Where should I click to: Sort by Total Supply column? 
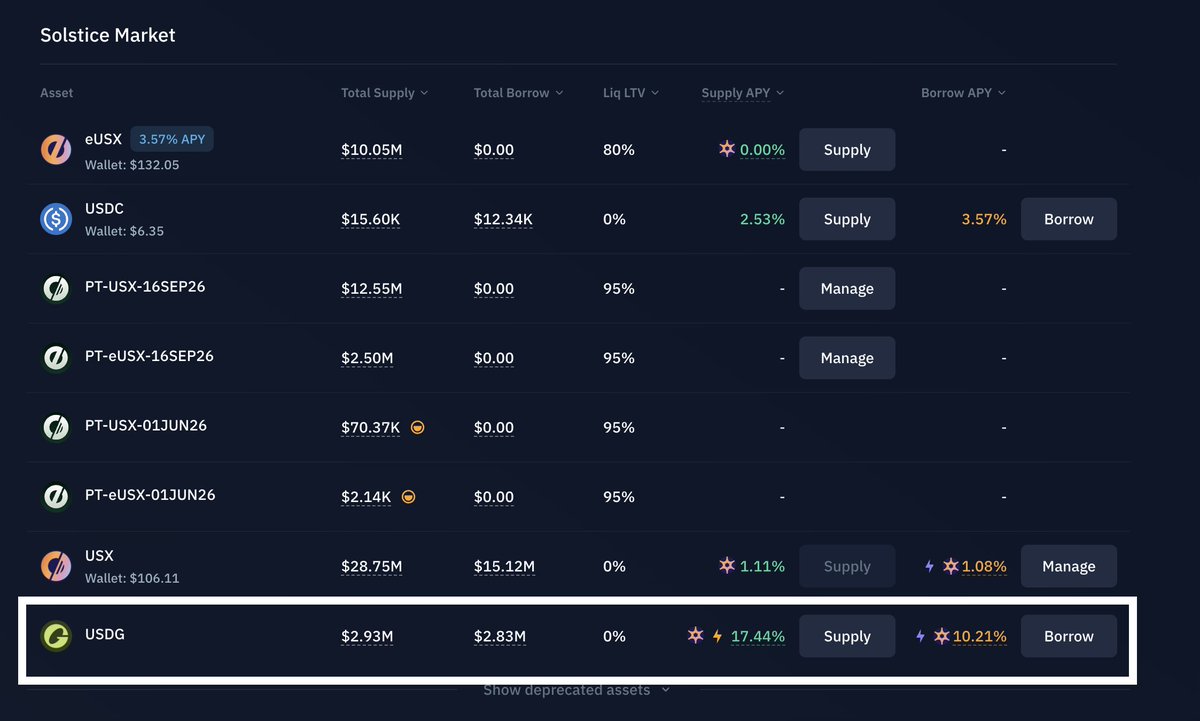click(385, 93)
